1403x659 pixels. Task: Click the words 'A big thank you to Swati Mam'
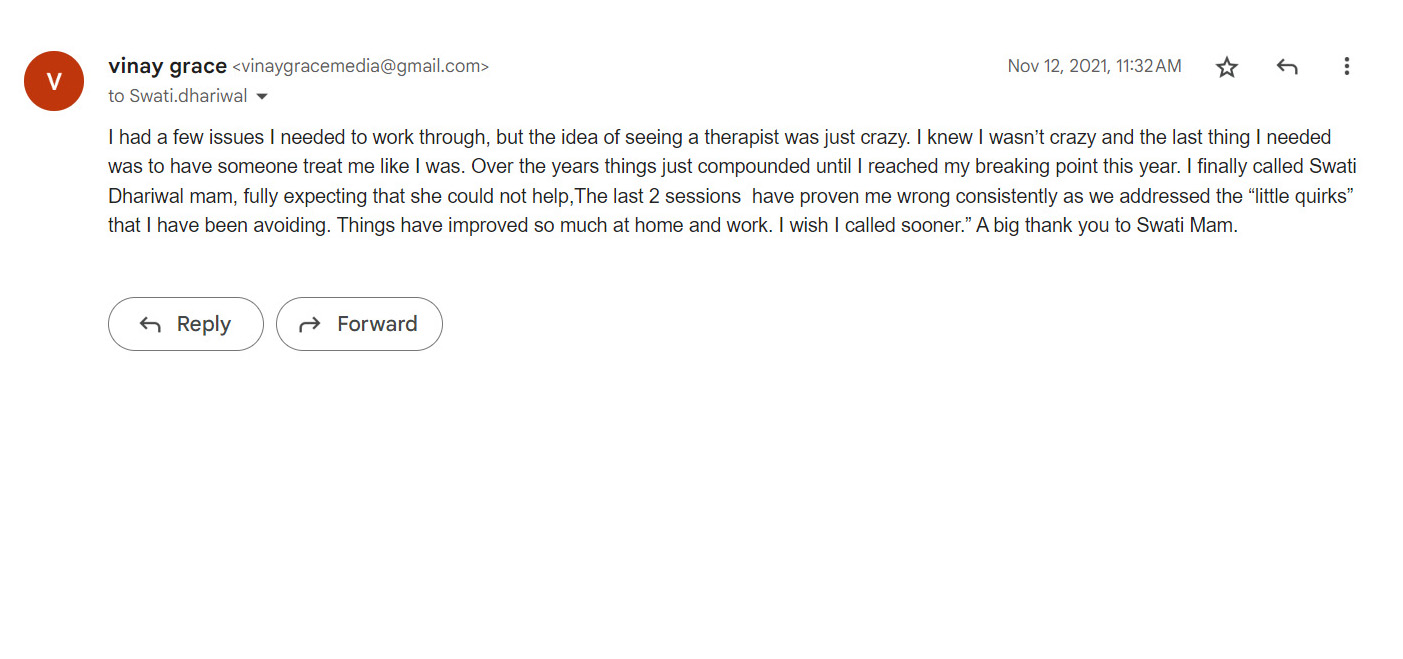[x=1107, y=226]
